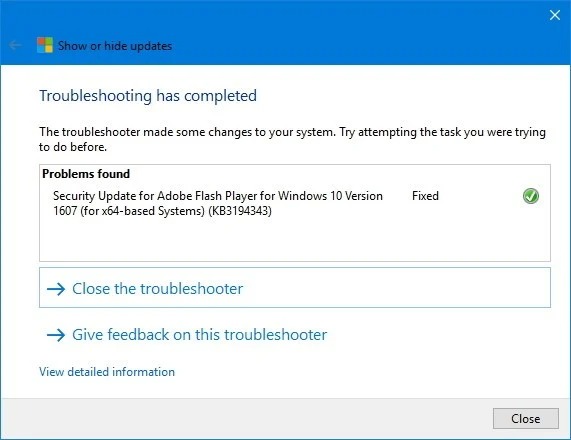This screenshot has height=440, width=571.
Task: Click the troubleshooter made some changes message
Action: tap(292, 139)
